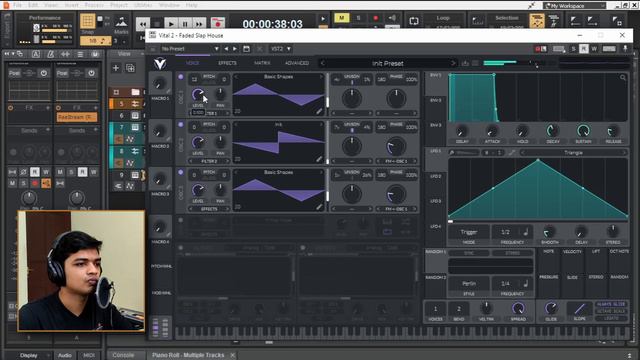Select previous OSC 2 wavetable arrow
640x360 pixels.
click(236, 124)
